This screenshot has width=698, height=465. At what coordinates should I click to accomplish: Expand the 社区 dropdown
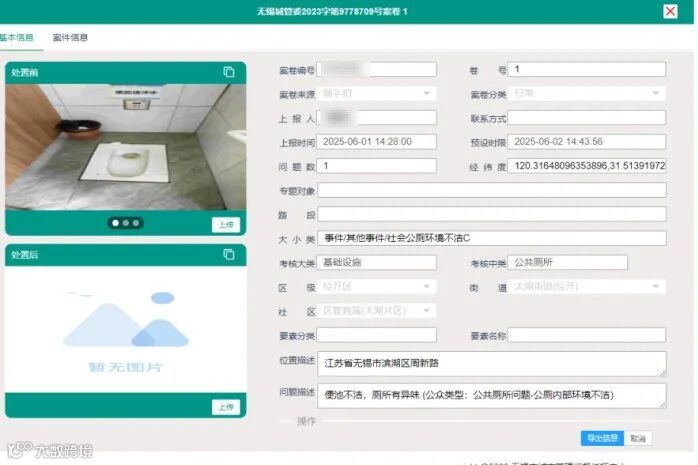[376, 311]
